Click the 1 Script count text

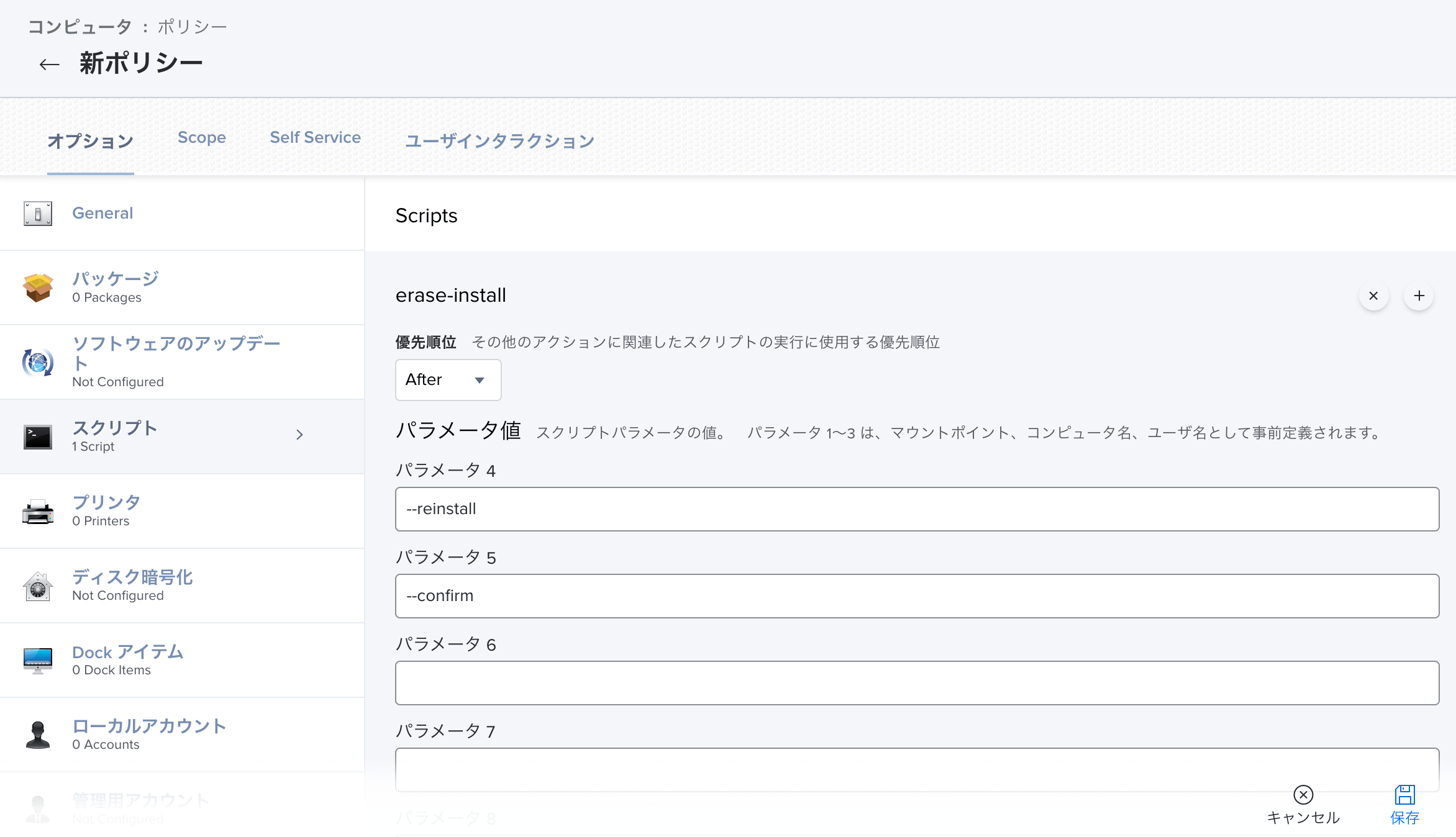93,446
